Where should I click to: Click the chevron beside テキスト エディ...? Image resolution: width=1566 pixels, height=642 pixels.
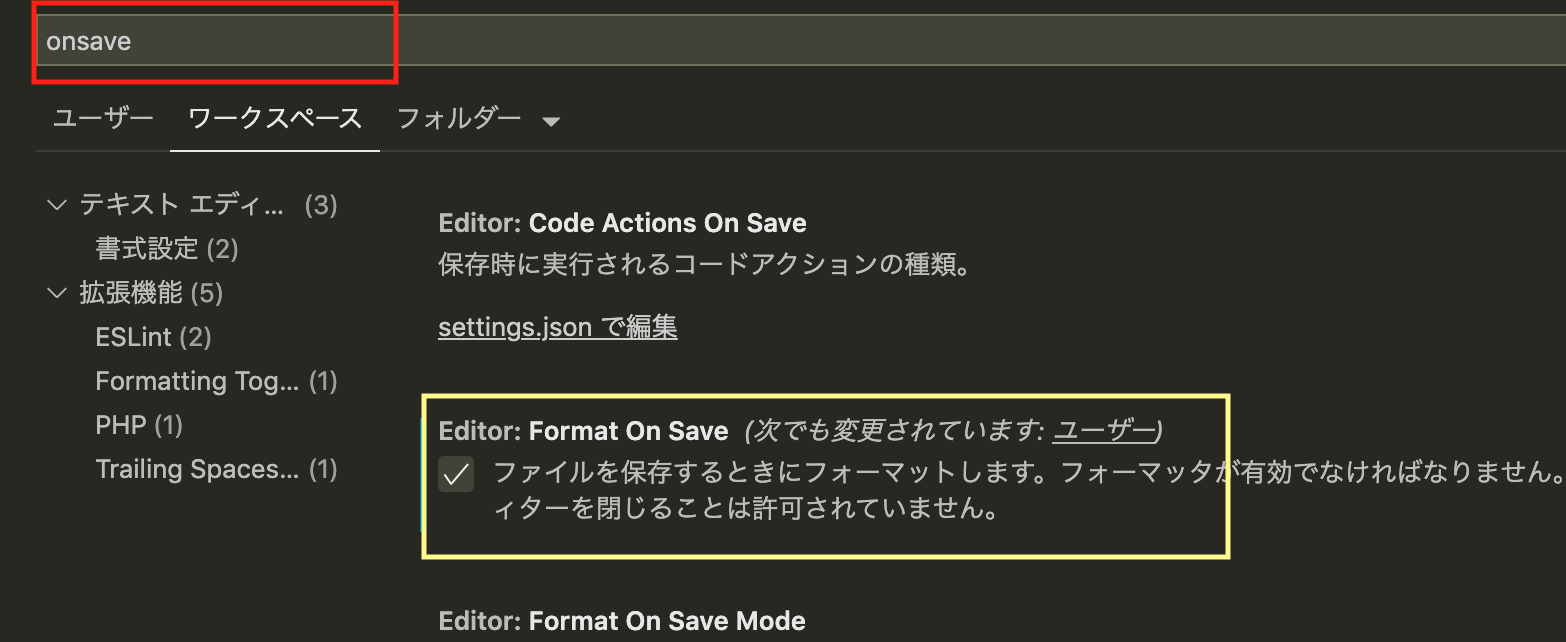pyautogui.click(x=57, y=205)
